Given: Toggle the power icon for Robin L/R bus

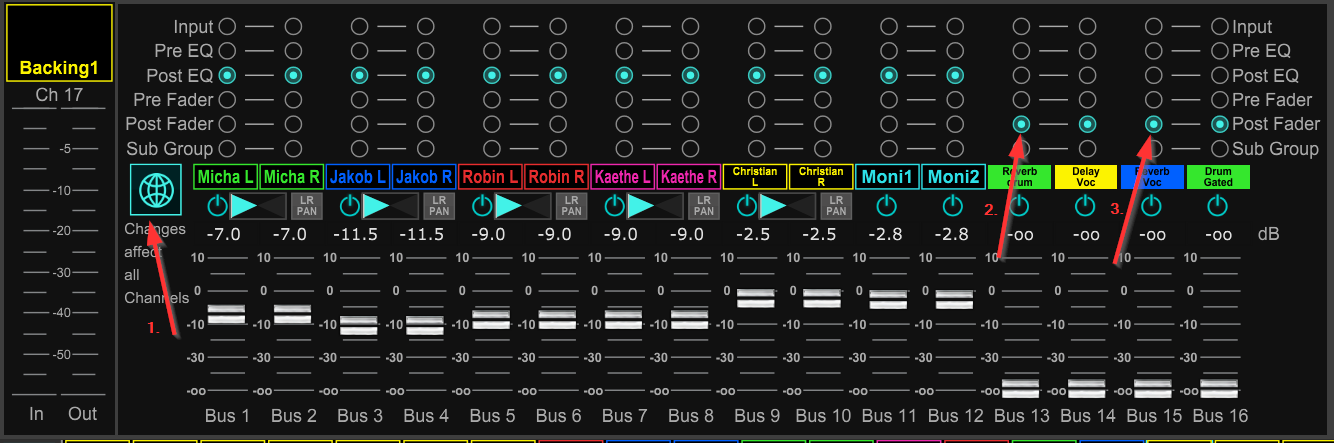Looking at the screenshot, I should click(482, 206).
